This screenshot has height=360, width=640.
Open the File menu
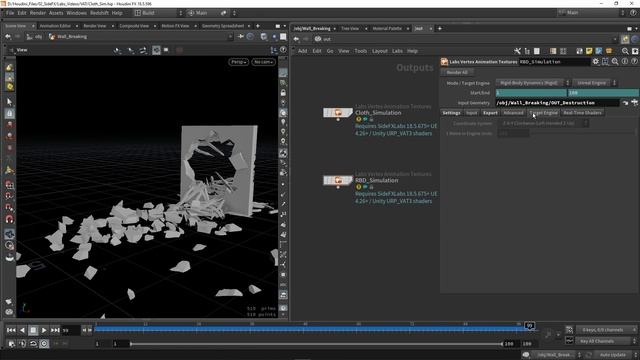tap(10, 13)
